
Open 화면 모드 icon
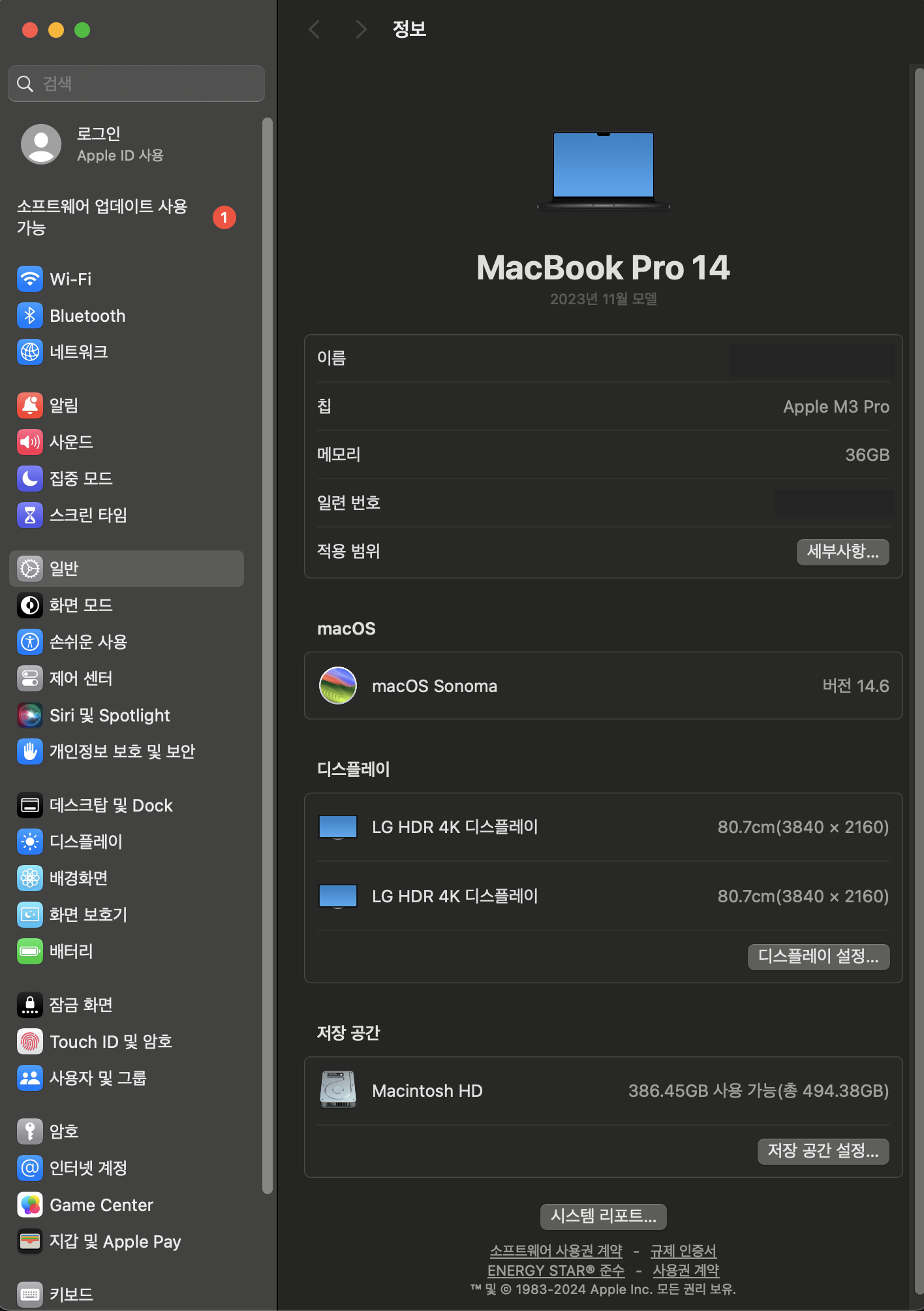[30, 605]
